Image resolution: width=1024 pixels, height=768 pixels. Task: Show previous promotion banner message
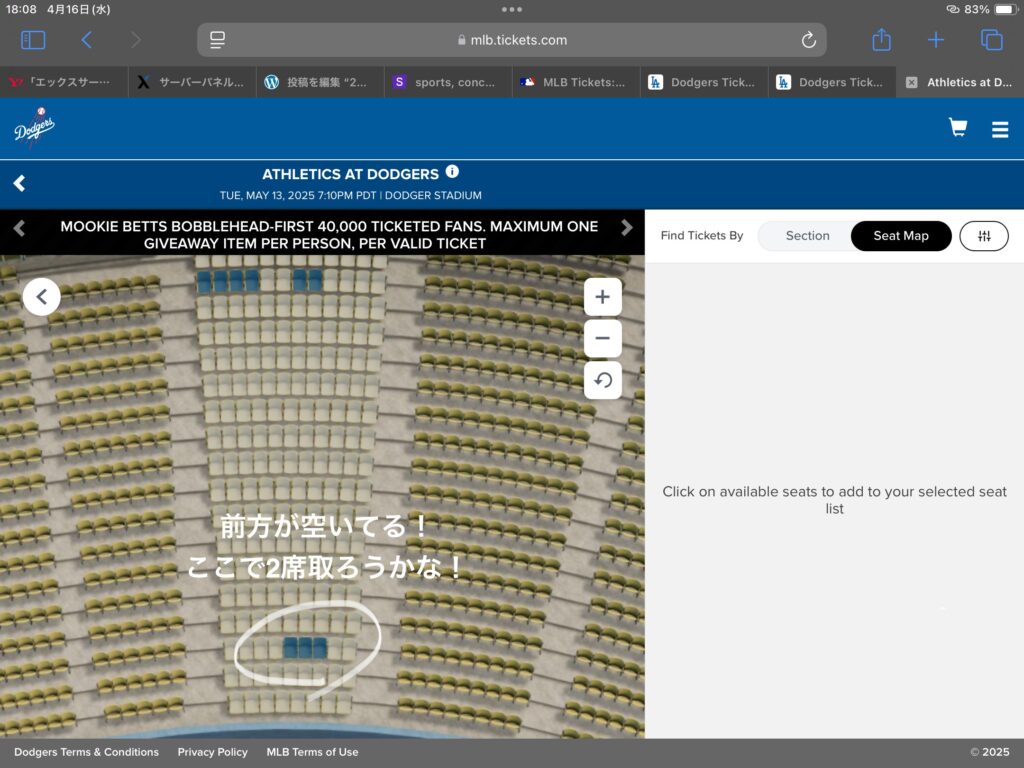(x=19, y=228)
